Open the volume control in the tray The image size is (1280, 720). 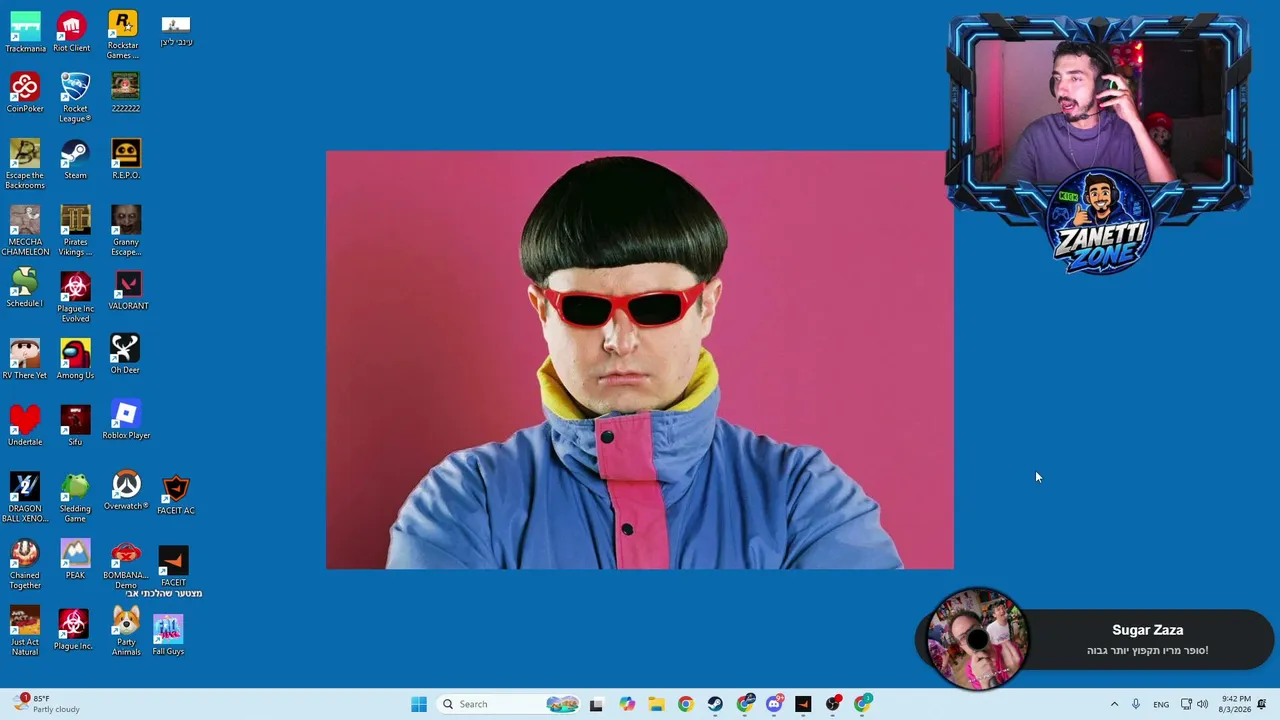(1202, 704)
